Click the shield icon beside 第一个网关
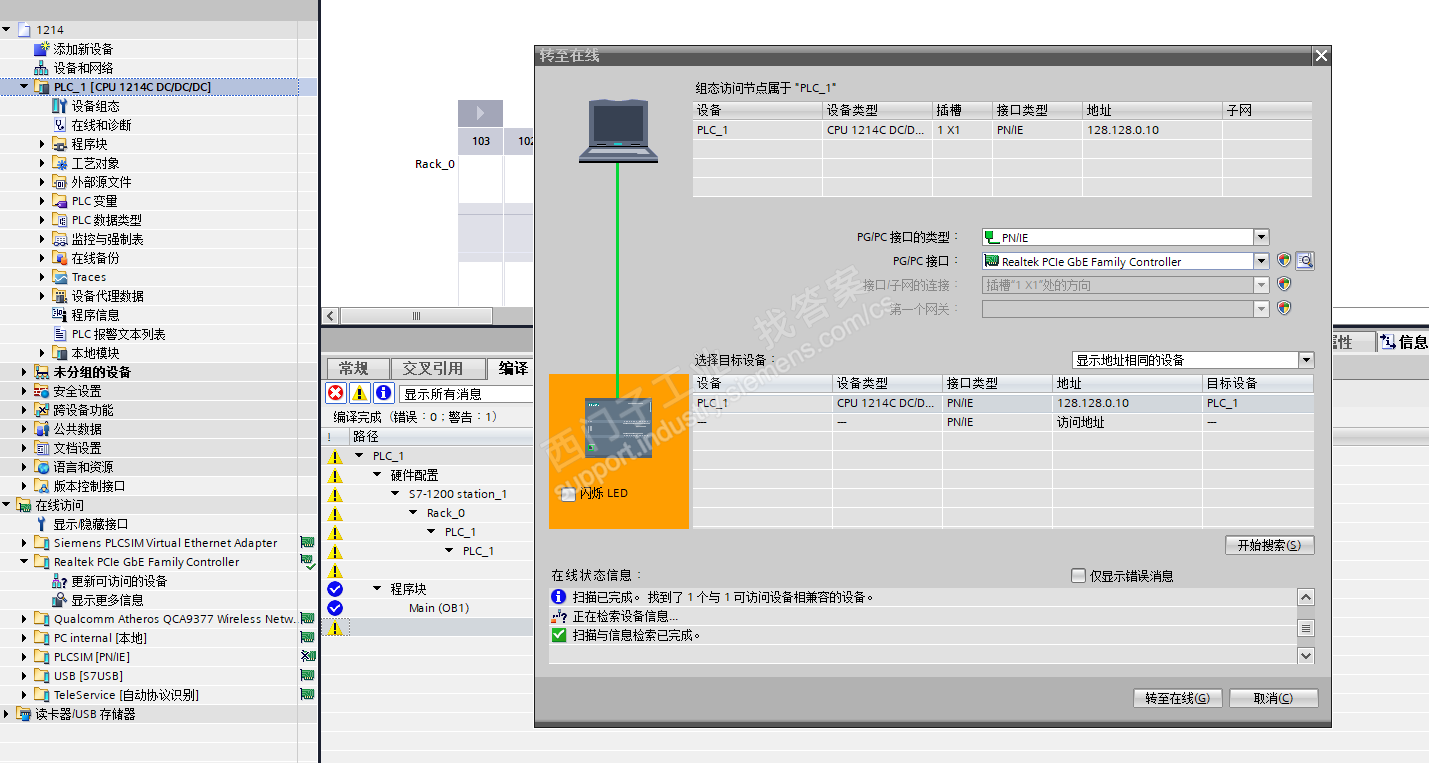Viewport: 1429px width, 763px height. (x=1285, y=308)
